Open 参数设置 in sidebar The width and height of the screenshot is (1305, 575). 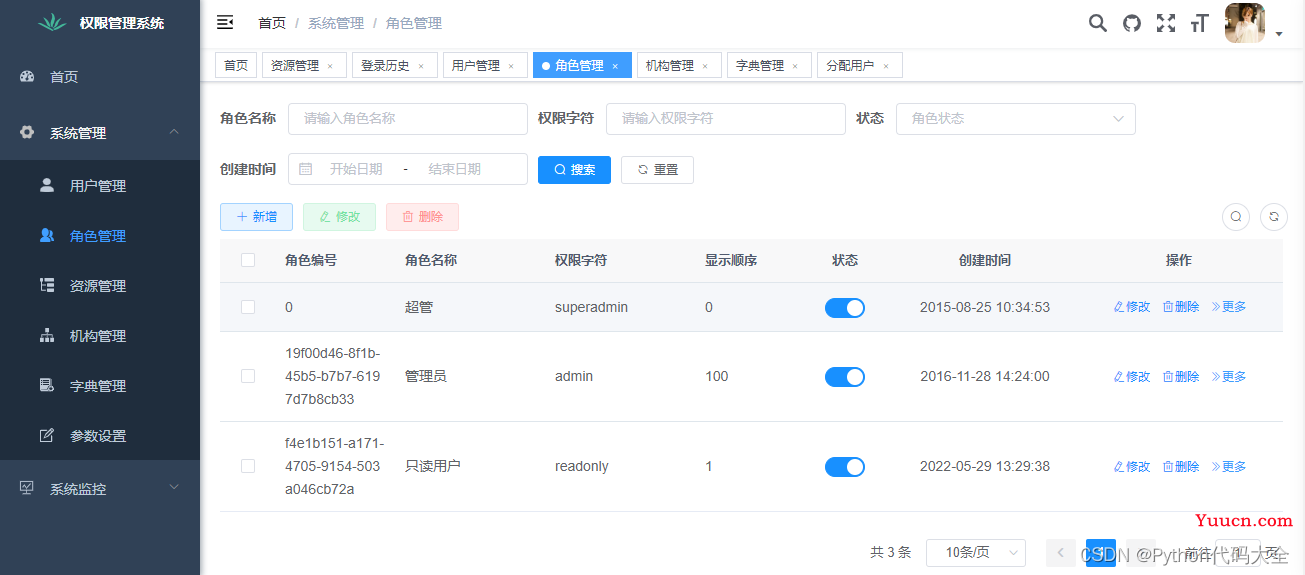click(x=100, y=436)
